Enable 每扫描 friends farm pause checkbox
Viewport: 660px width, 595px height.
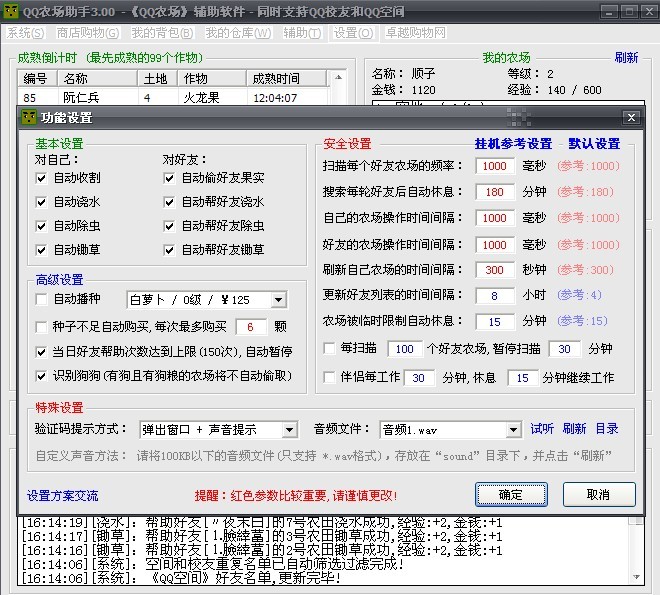click(x=329, y=348)
